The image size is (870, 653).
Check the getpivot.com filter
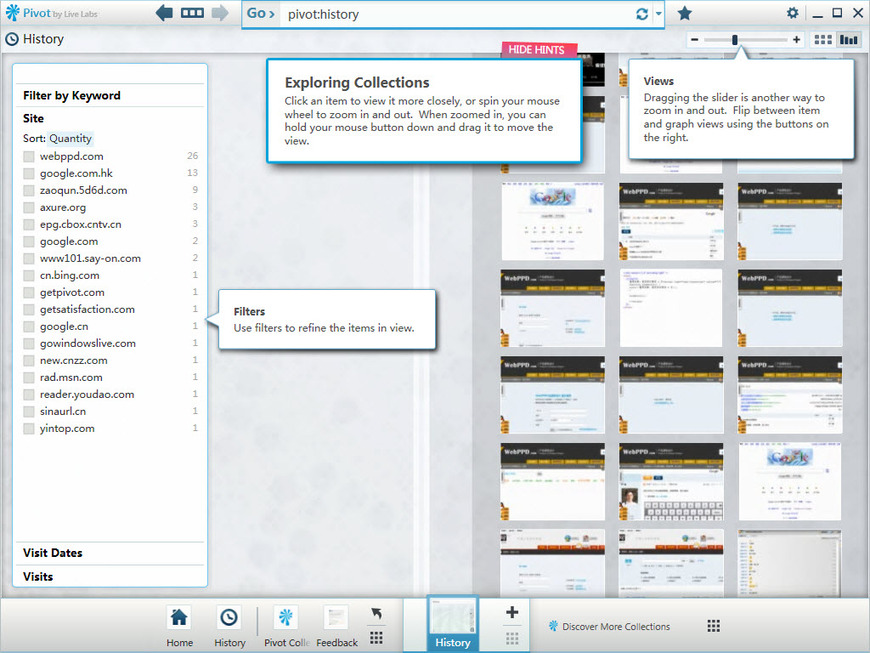[x=29, y=292]
